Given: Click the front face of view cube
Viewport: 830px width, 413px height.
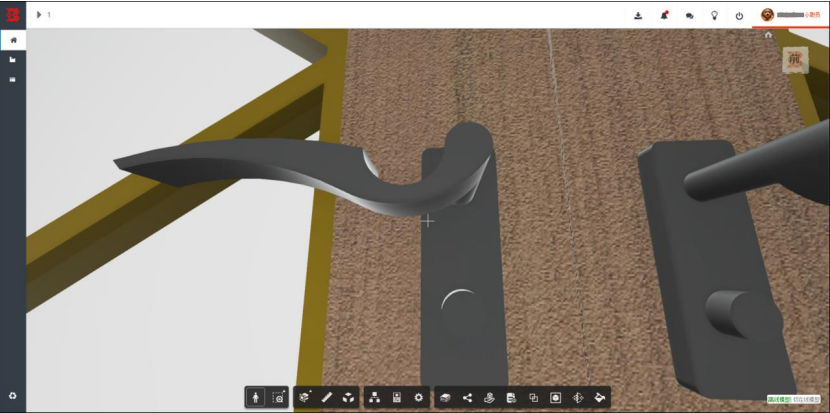Looking at the screenshot, I should pyautogui.click(x=795, y=59).
